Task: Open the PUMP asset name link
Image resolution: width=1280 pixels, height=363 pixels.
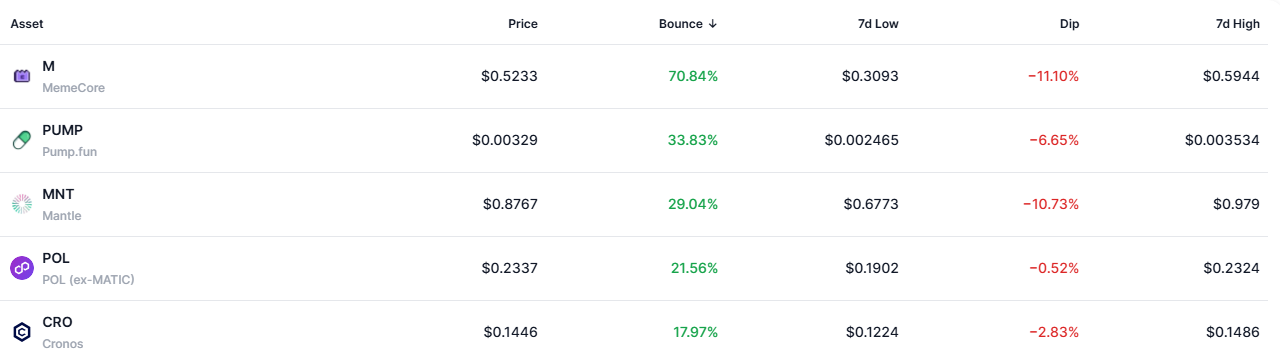Action: 62,130
